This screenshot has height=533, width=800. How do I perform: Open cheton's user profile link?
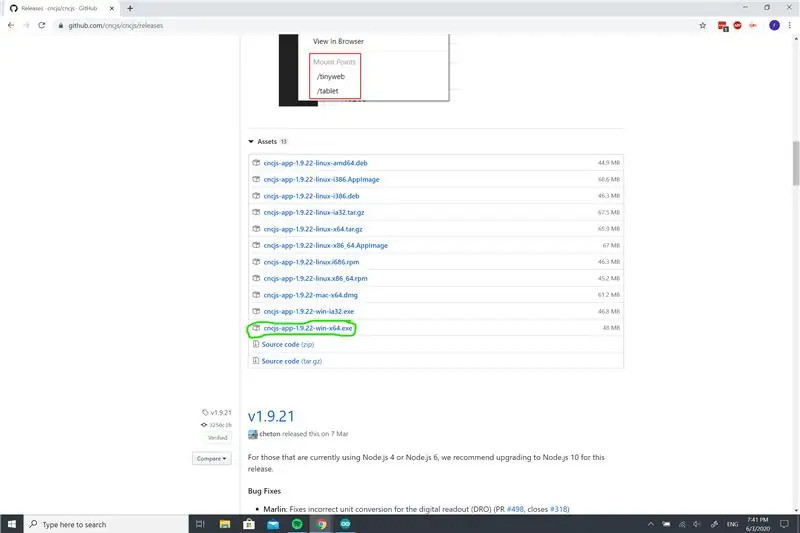(x=270, y=434)
